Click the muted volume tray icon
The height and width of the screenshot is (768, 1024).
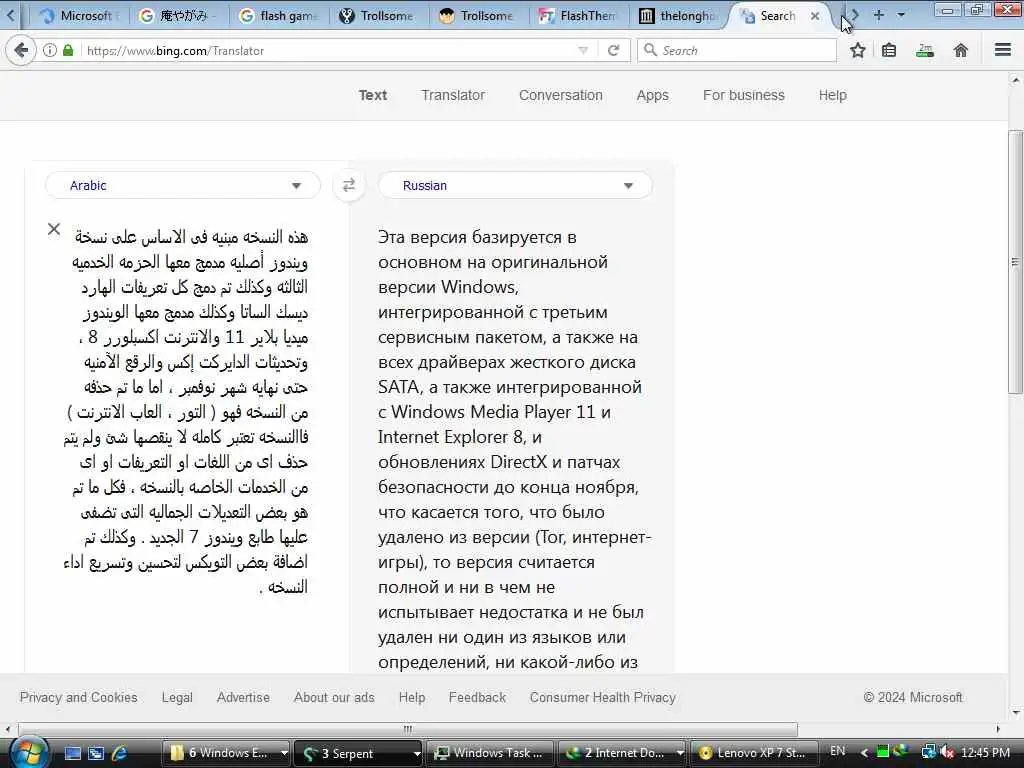[948, 752]
